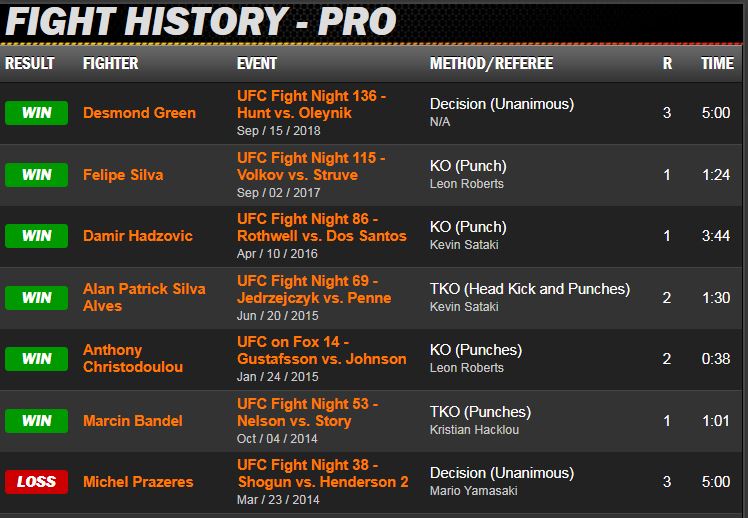Image resolution: width=748 pixels, height=518 pixels.
Task: Open UFC Fight Night 69 Jedrzejczyk vs. Penne
Action: pos(313,289)
